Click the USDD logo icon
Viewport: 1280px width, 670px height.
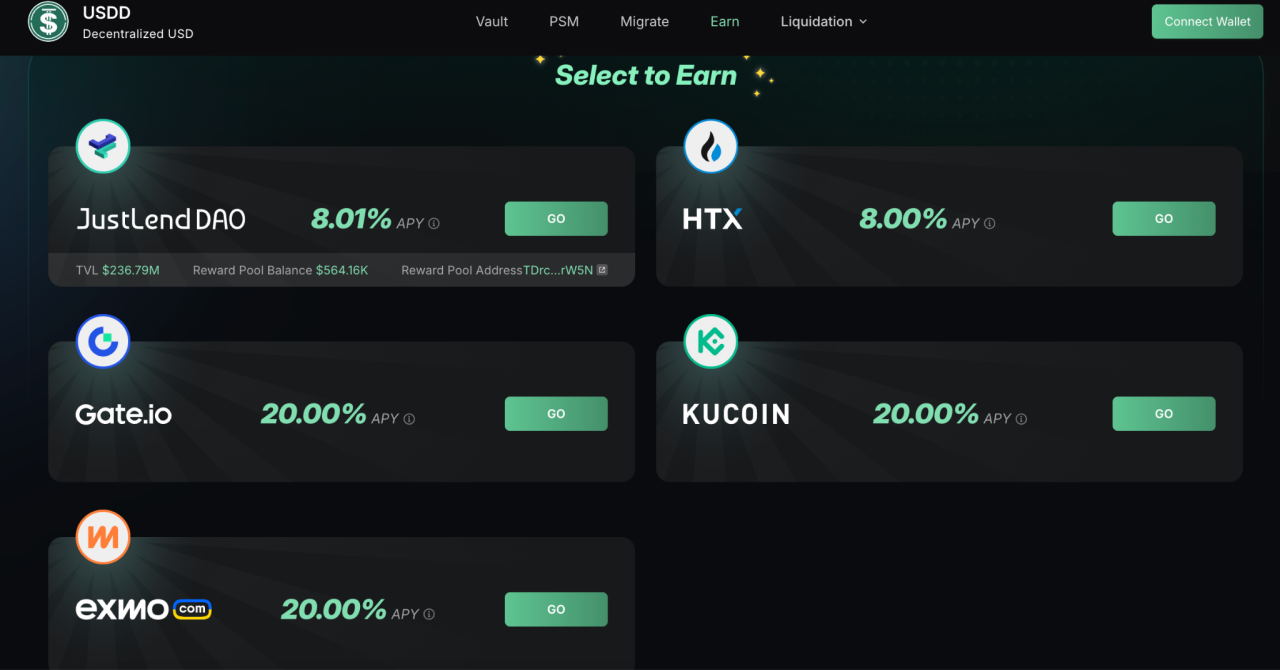pyautogui.click(x=48, y=21)
